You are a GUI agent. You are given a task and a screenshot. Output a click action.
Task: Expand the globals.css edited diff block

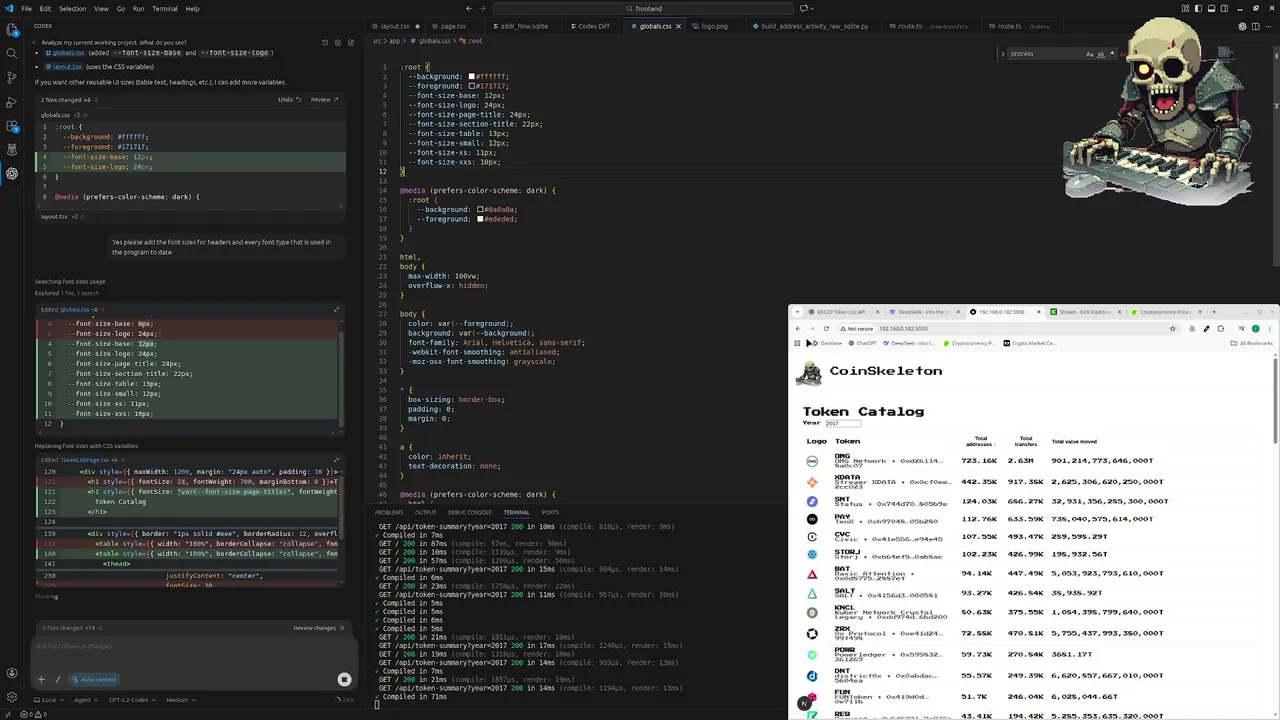pyautogui.click(x=336, y=309)
